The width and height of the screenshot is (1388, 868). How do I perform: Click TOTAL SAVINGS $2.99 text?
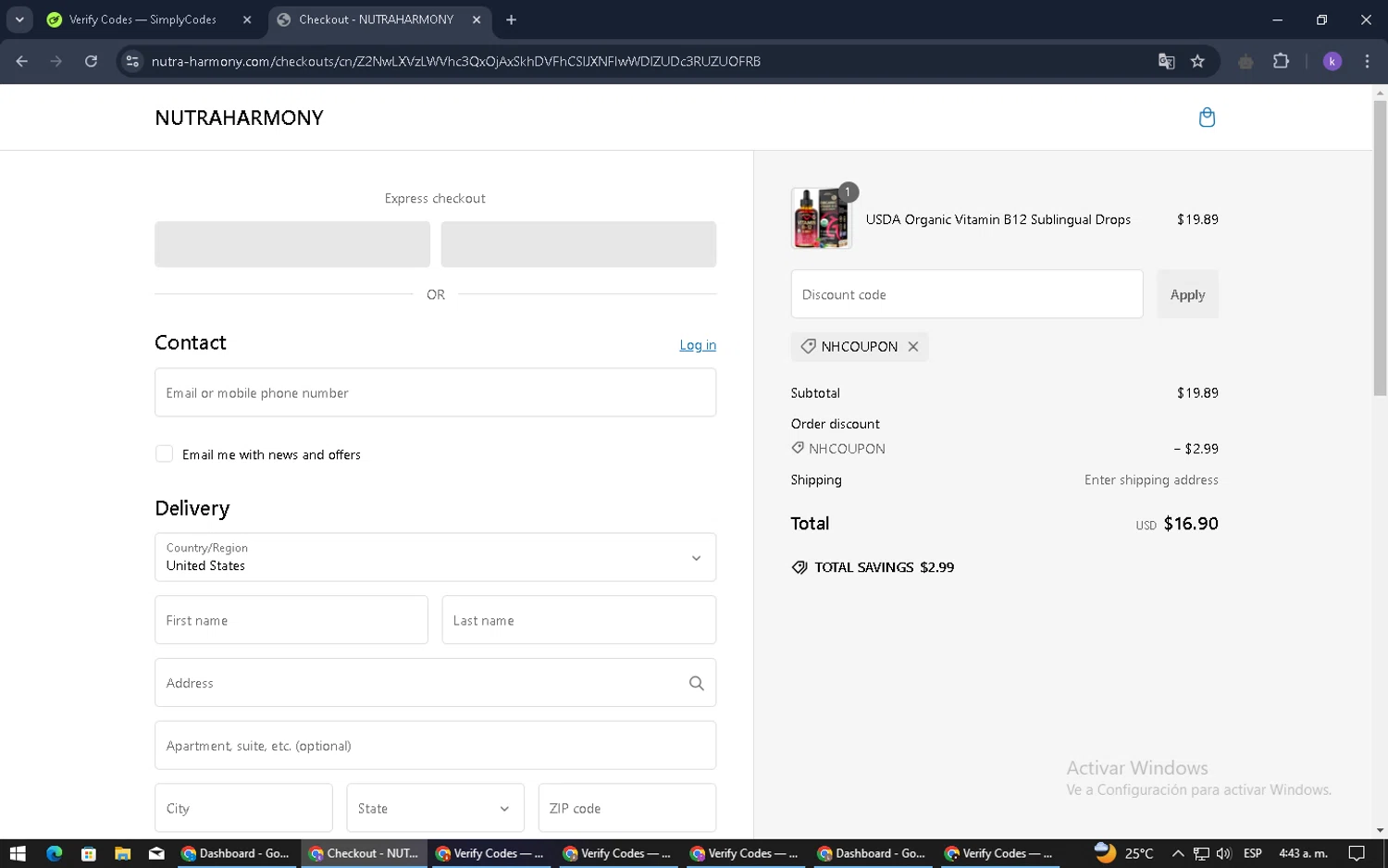884,567
